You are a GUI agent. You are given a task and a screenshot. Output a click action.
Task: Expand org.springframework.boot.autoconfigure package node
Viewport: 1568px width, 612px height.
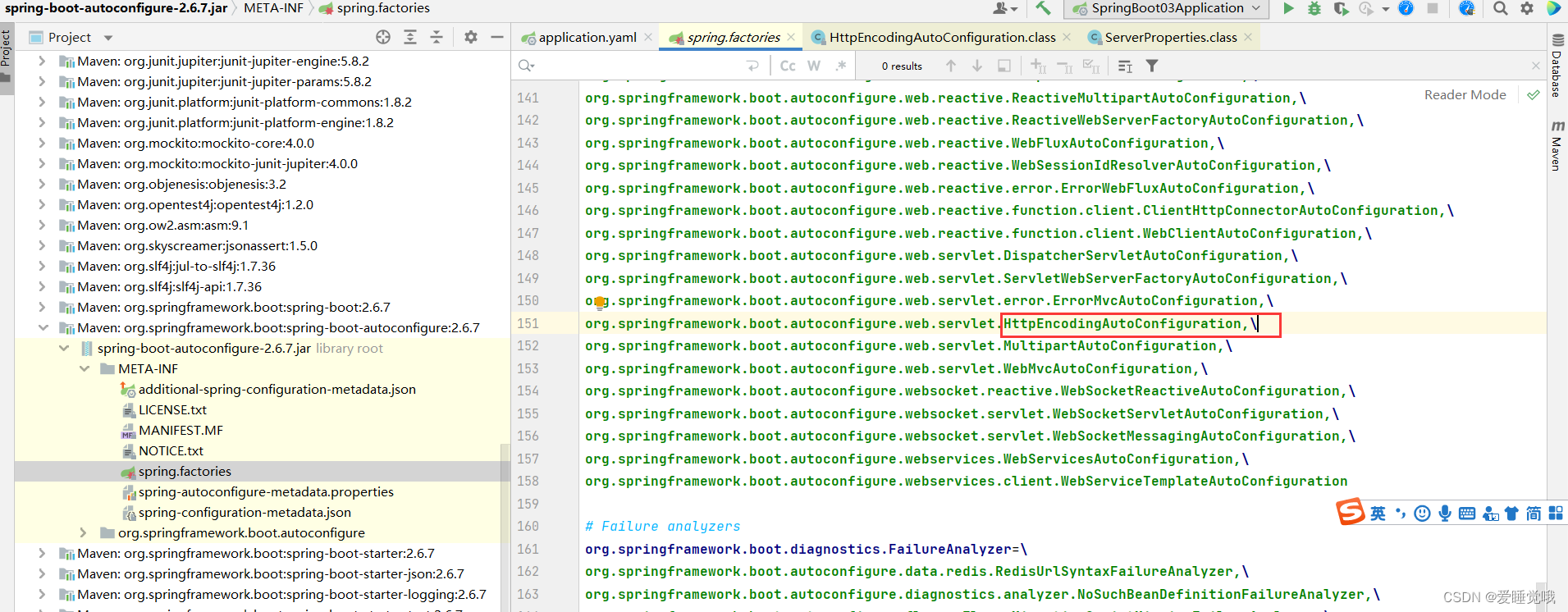point(84,532)
